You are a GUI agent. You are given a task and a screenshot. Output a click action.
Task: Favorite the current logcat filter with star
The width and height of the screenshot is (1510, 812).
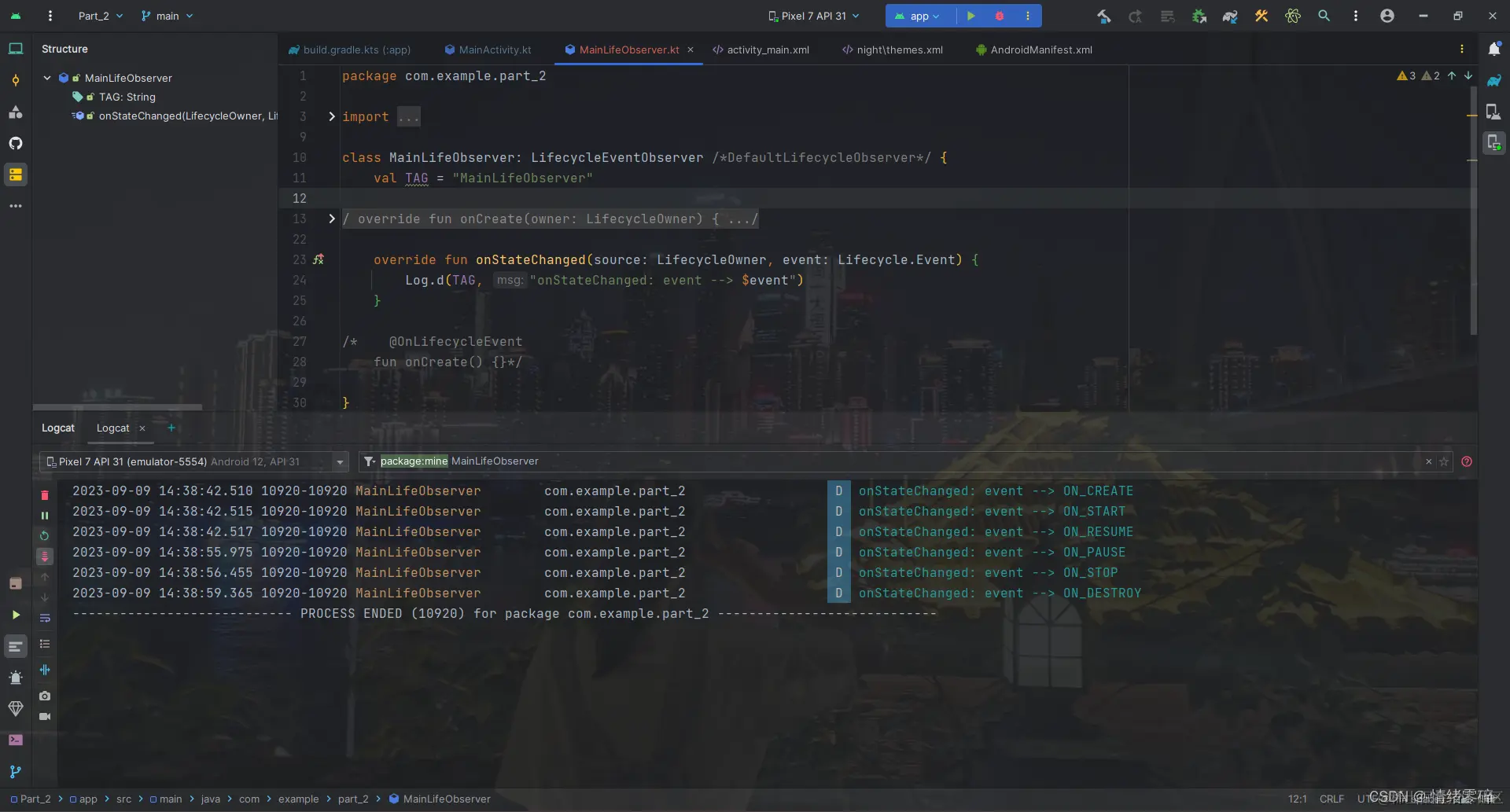(x=1444, y=461)
